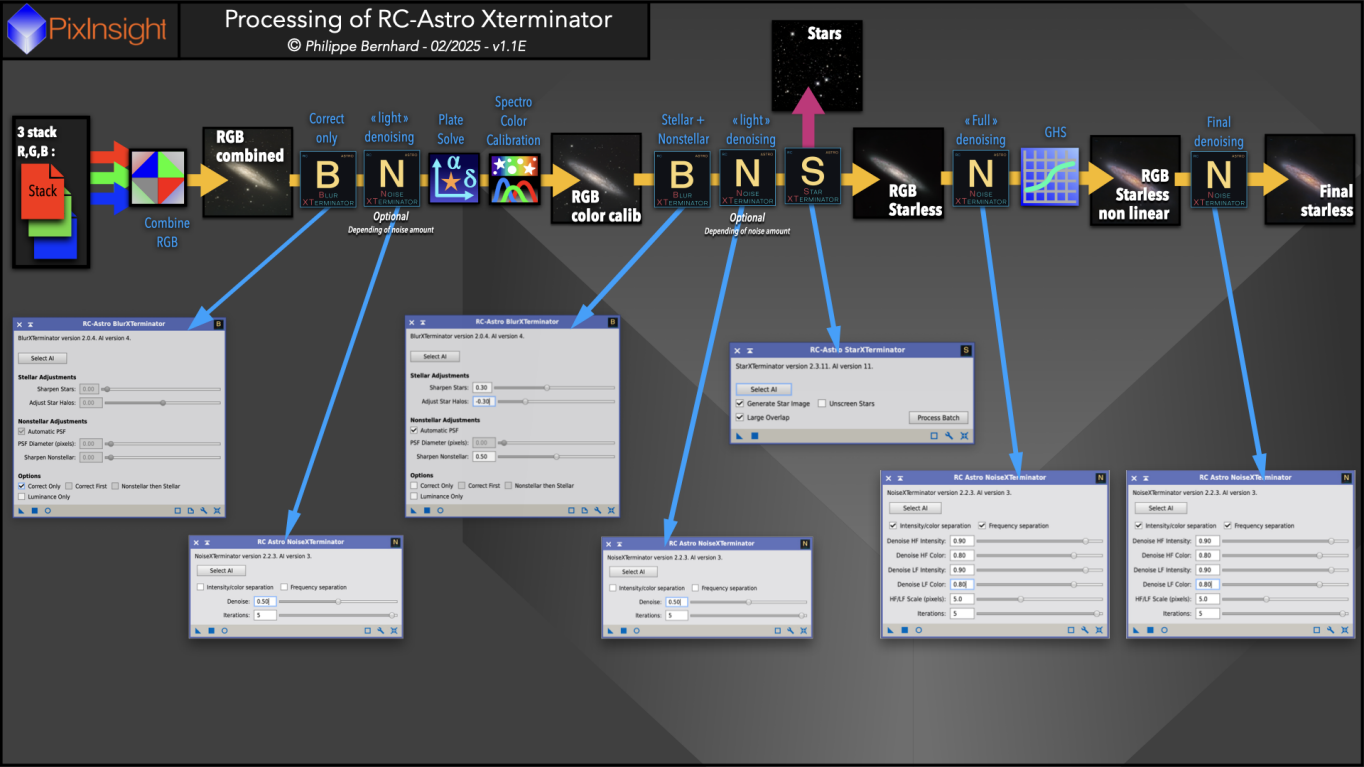Click the NoiseXTerminator icon under «Full» denoising
1364x767 pixels.
[x=980, y=179]
